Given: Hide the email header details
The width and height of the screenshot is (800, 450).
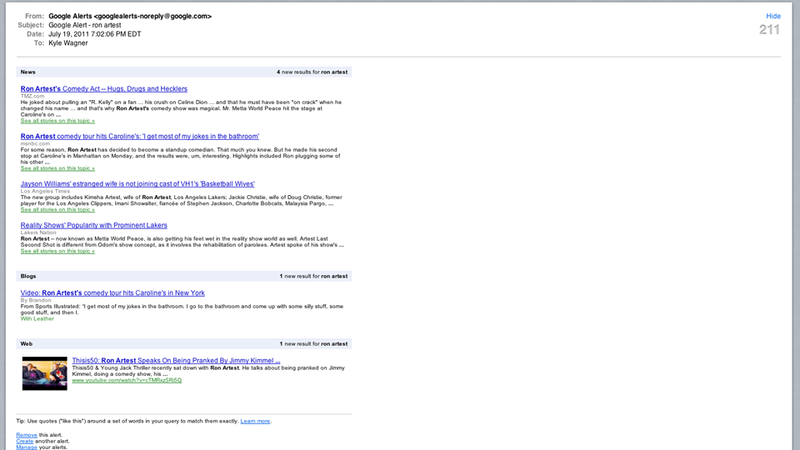Looking at the screenshot, I should [773, 16].
